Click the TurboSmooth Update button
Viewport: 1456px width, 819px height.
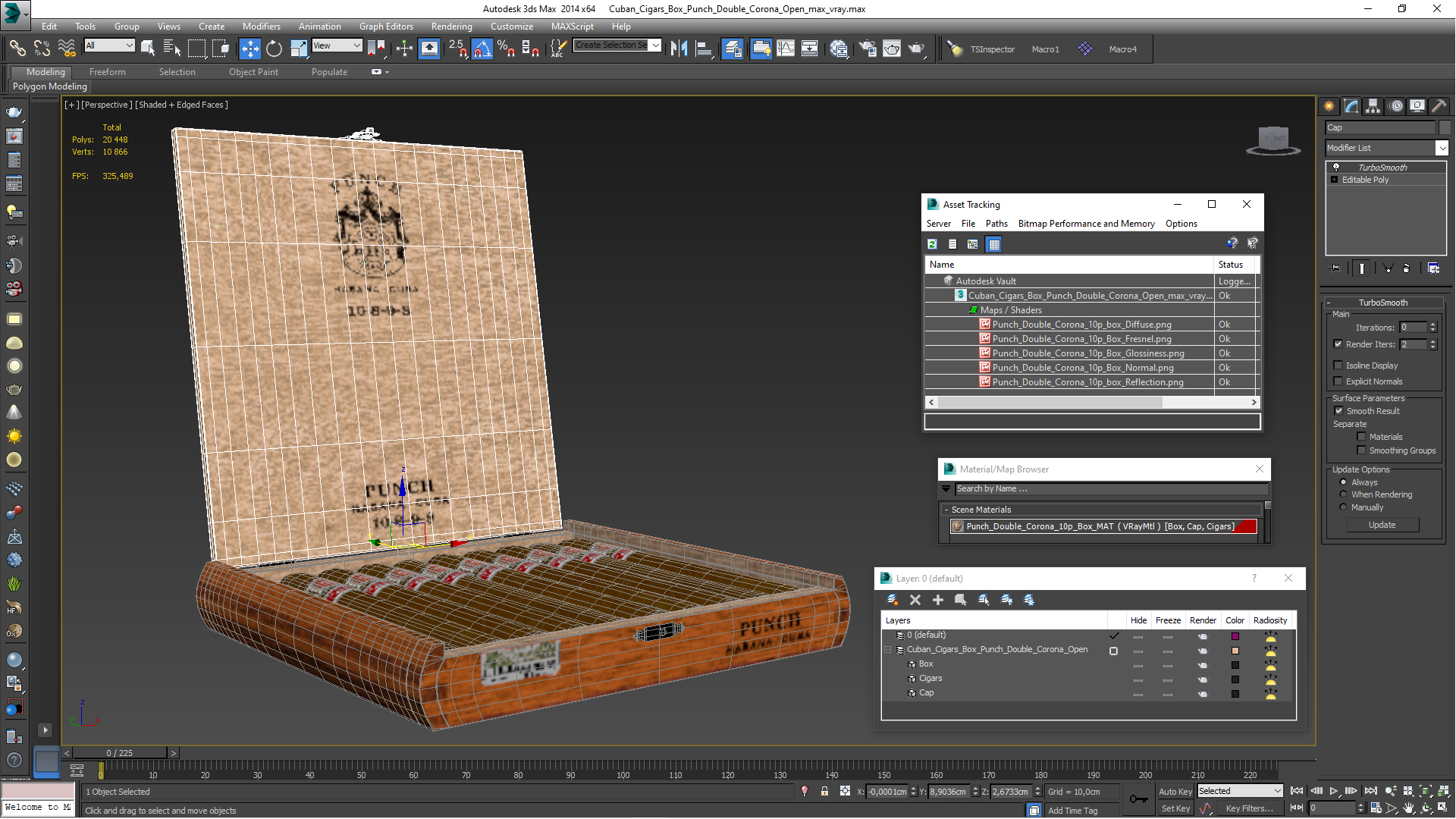click(1382, 525)
